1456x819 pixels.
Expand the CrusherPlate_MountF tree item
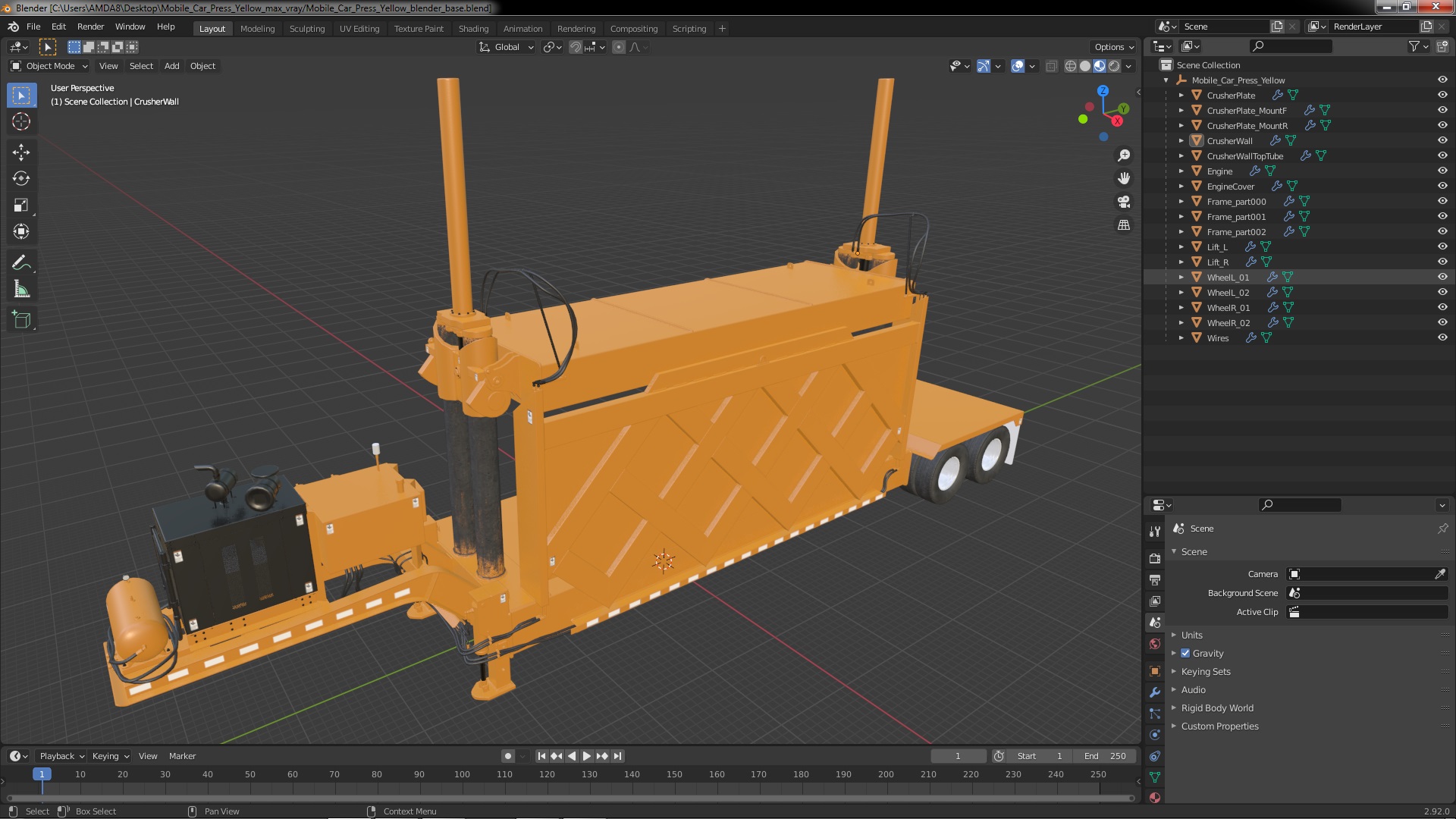coord(1181,111)
